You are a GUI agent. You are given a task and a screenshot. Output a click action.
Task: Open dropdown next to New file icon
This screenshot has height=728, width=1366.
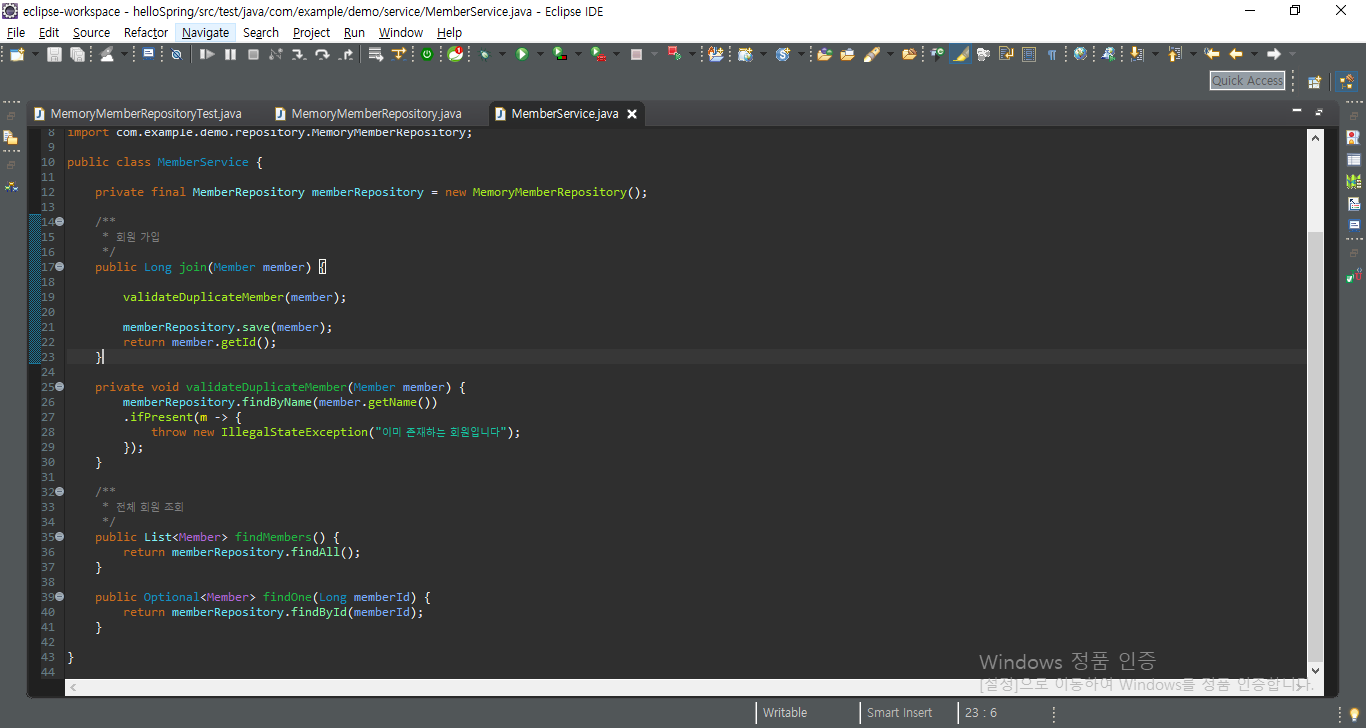tap(35, 54)
